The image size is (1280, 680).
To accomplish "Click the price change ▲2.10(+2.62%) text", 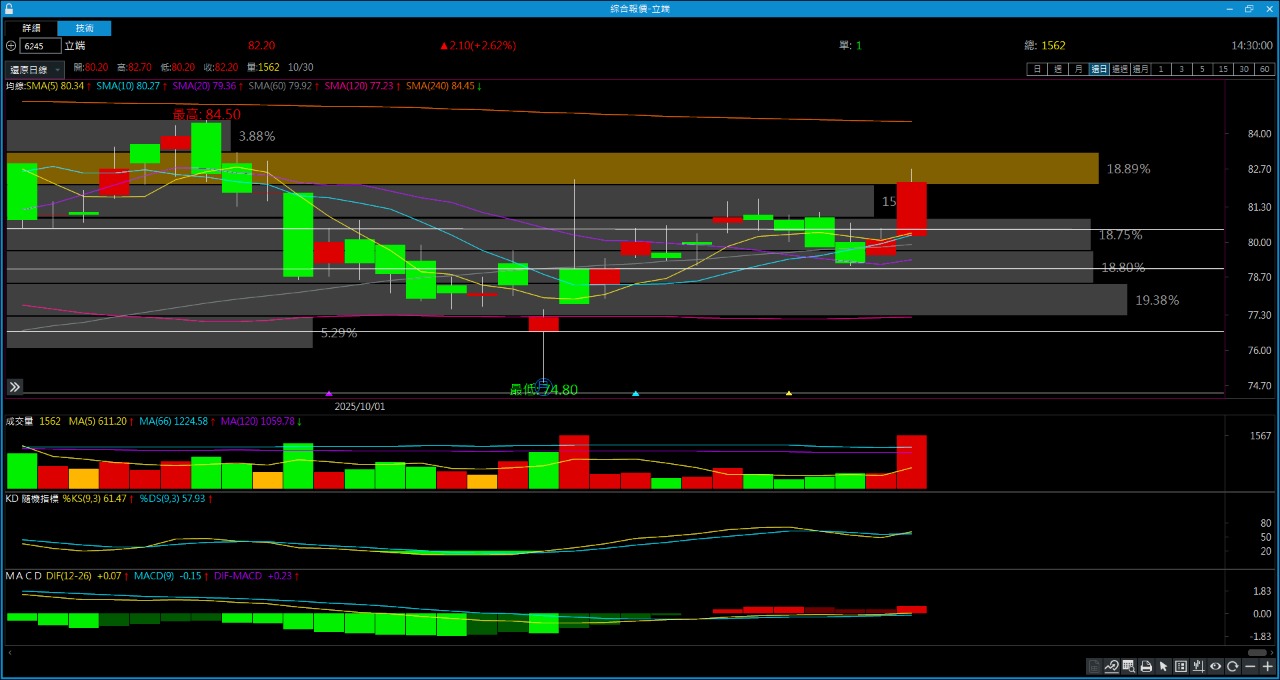I will pyautogui.click(x=477, y=46).
